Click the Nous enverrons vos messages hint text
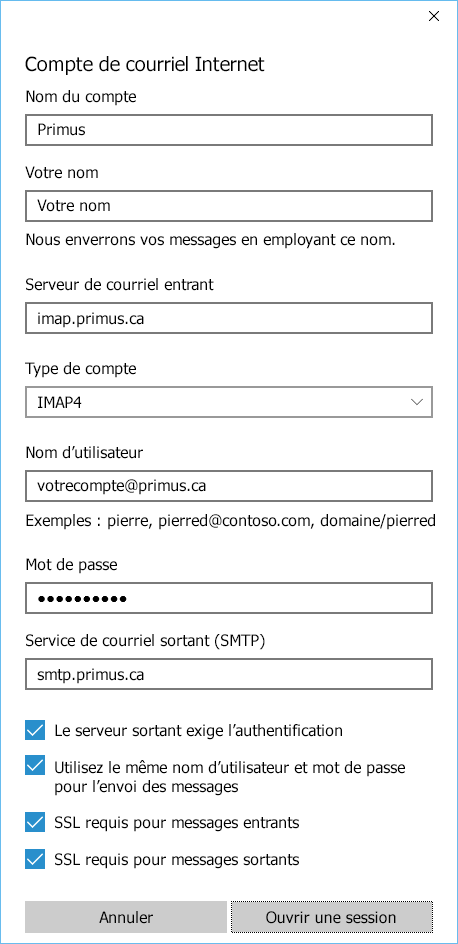Viewport: 458px width, 944px height. (211, 240)
